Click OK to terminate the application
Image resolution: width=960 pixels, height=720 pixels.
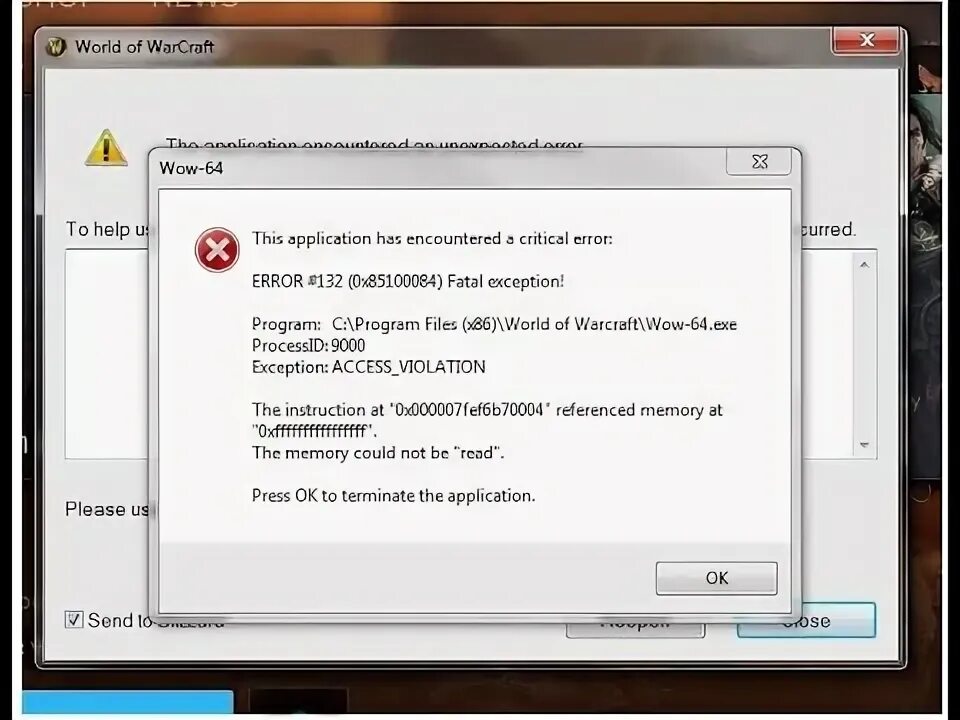[x=716, y=578]
